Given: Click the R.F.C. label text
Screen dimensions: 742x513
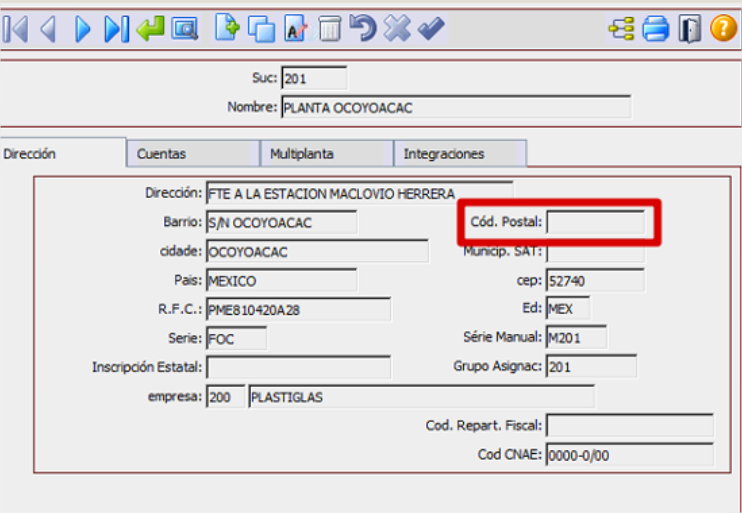Looking at the screenshot, I should click(x=180, y=309).
